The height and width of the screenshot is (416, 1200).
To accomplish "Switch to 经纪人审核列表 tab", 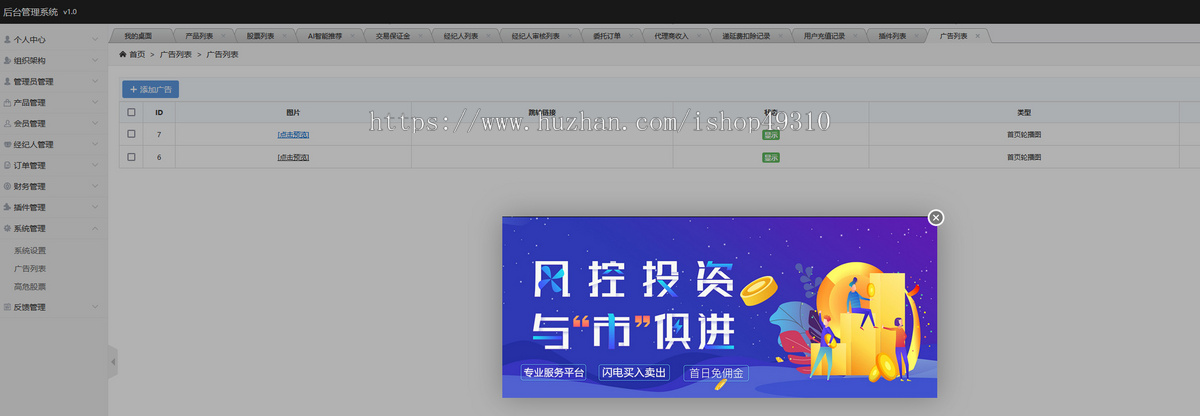I will tap(536, 35).
